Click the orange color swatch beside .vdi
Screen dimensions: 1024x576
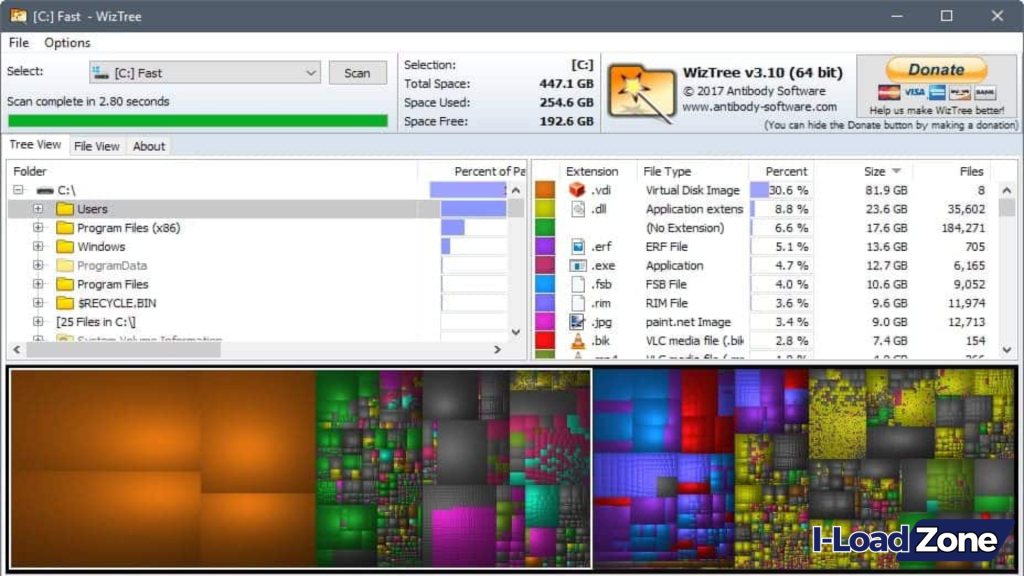pos(542,190)
